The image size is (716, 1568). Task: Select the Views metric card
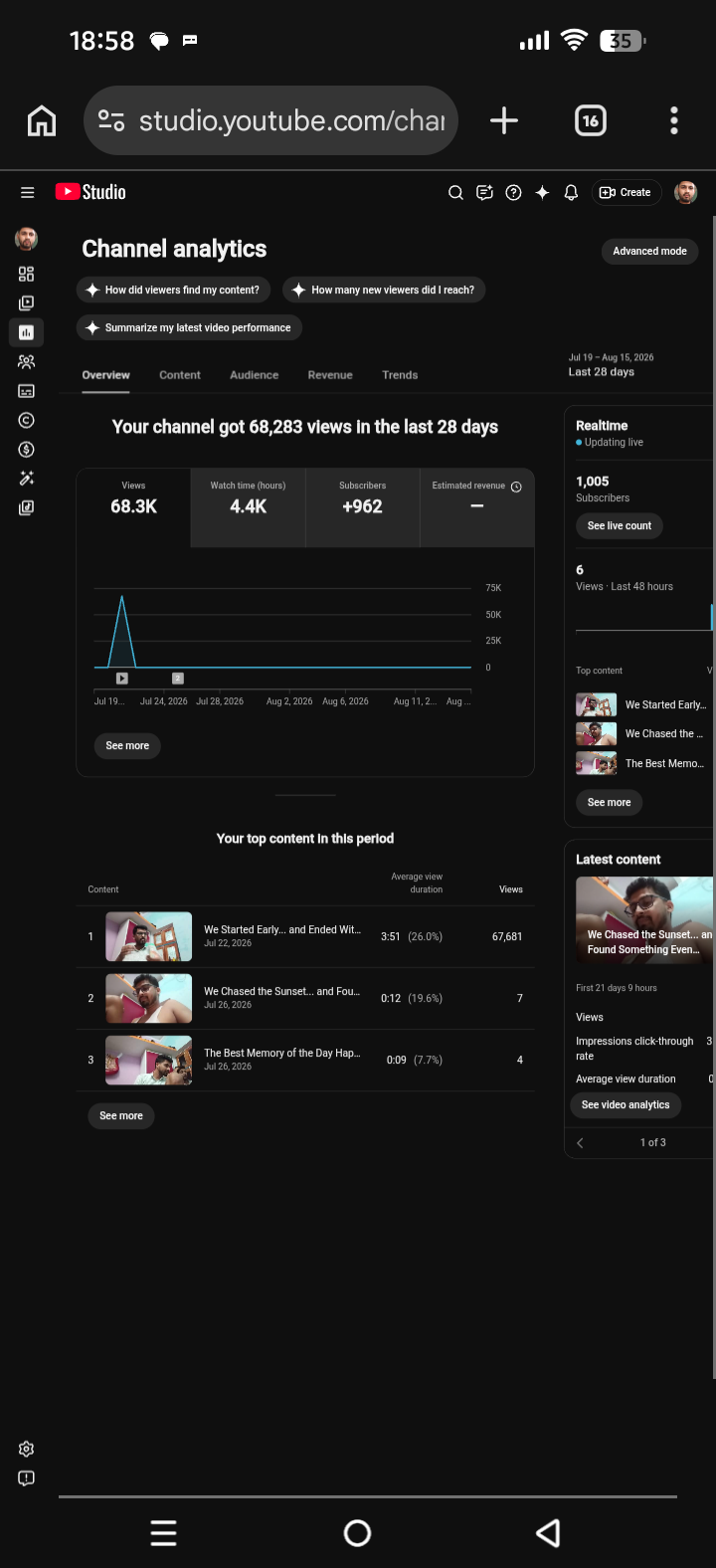click(x=134, y=507)
